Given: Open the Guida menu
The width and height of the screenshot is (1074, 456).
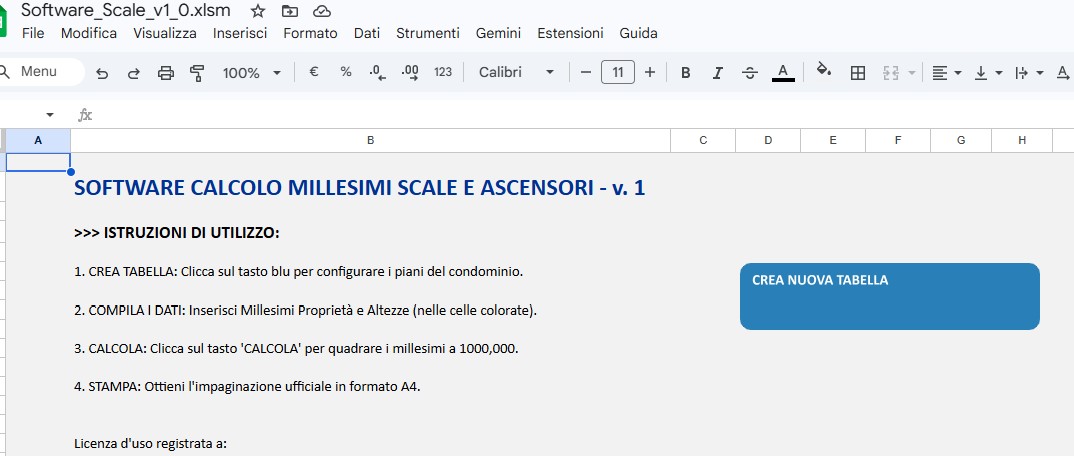Looking at the screenshot, I should (638, 33).
